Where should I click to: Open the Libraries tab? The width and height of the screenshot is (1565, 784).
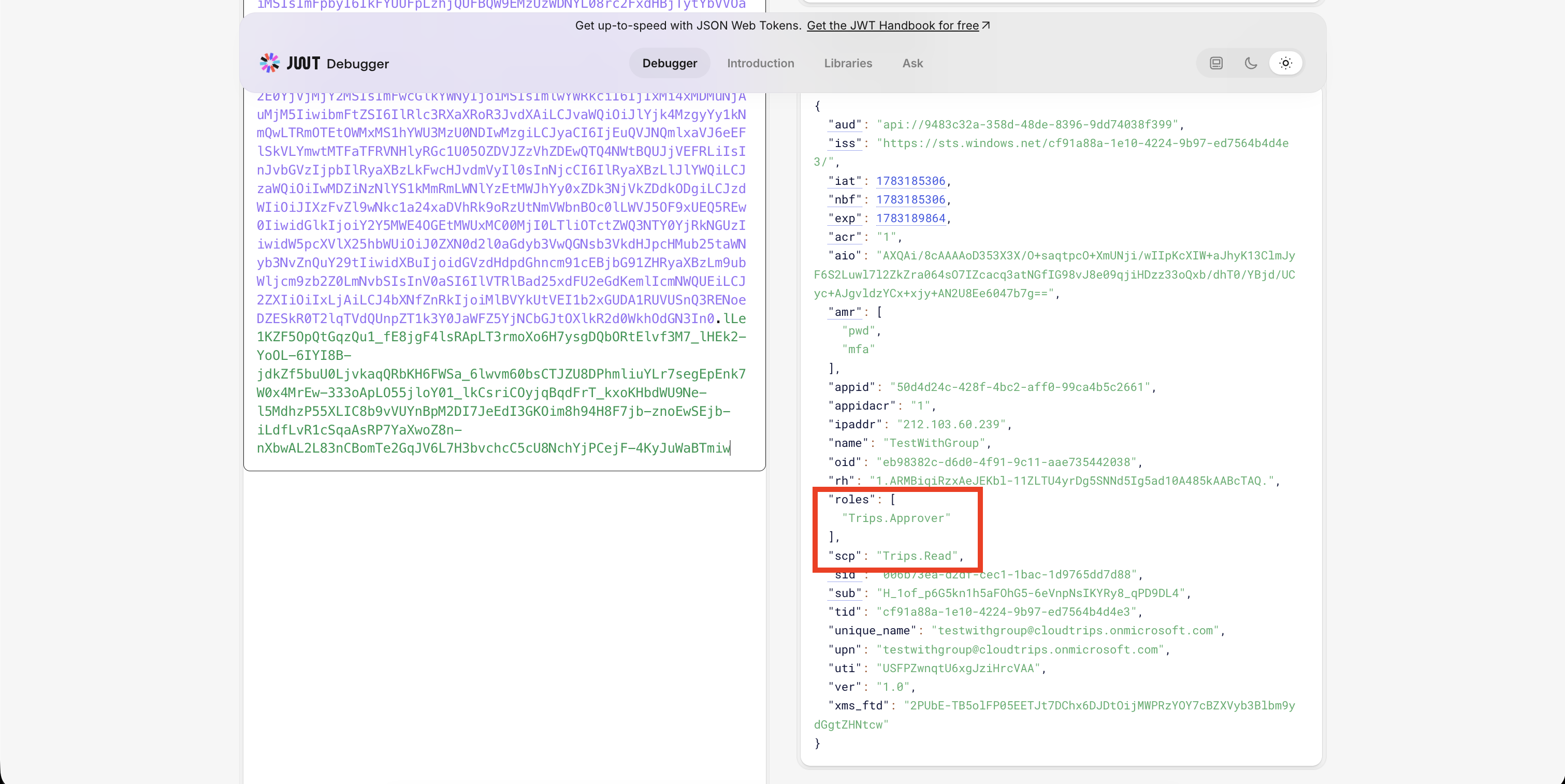point(848,63)
